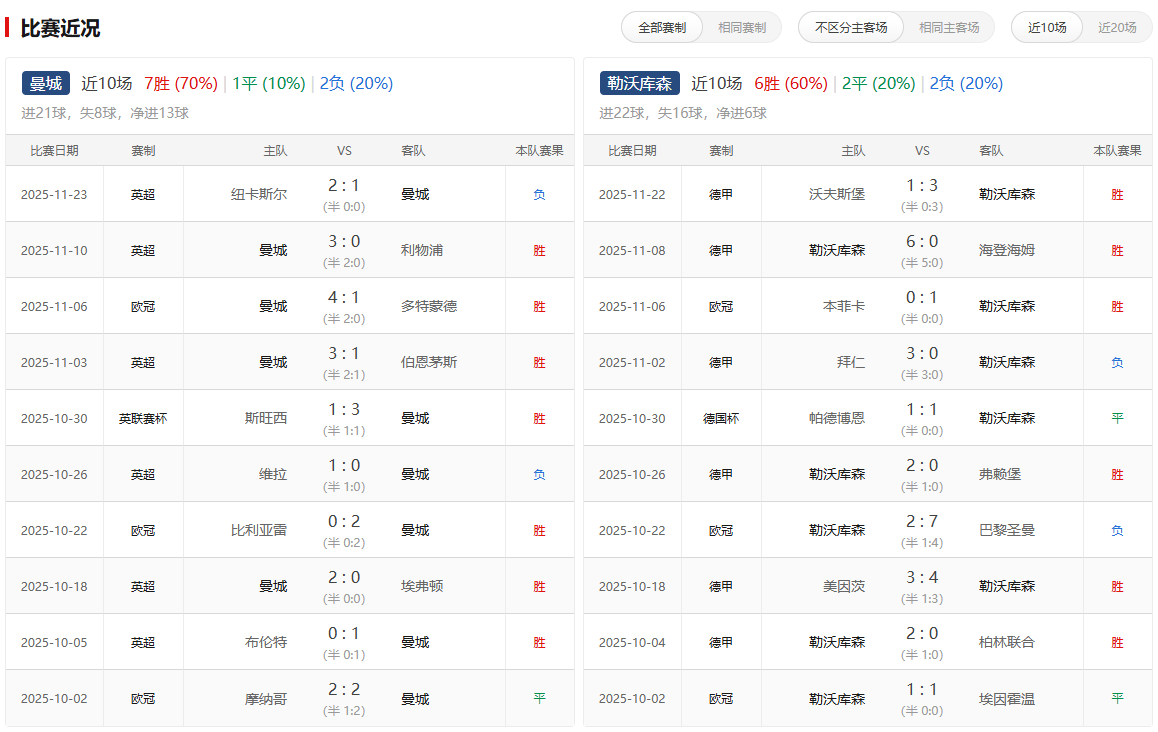This screenshot has height=732, width=1158.
Task: Select the 全部赛制 filter option
Action: coord(662,28)
